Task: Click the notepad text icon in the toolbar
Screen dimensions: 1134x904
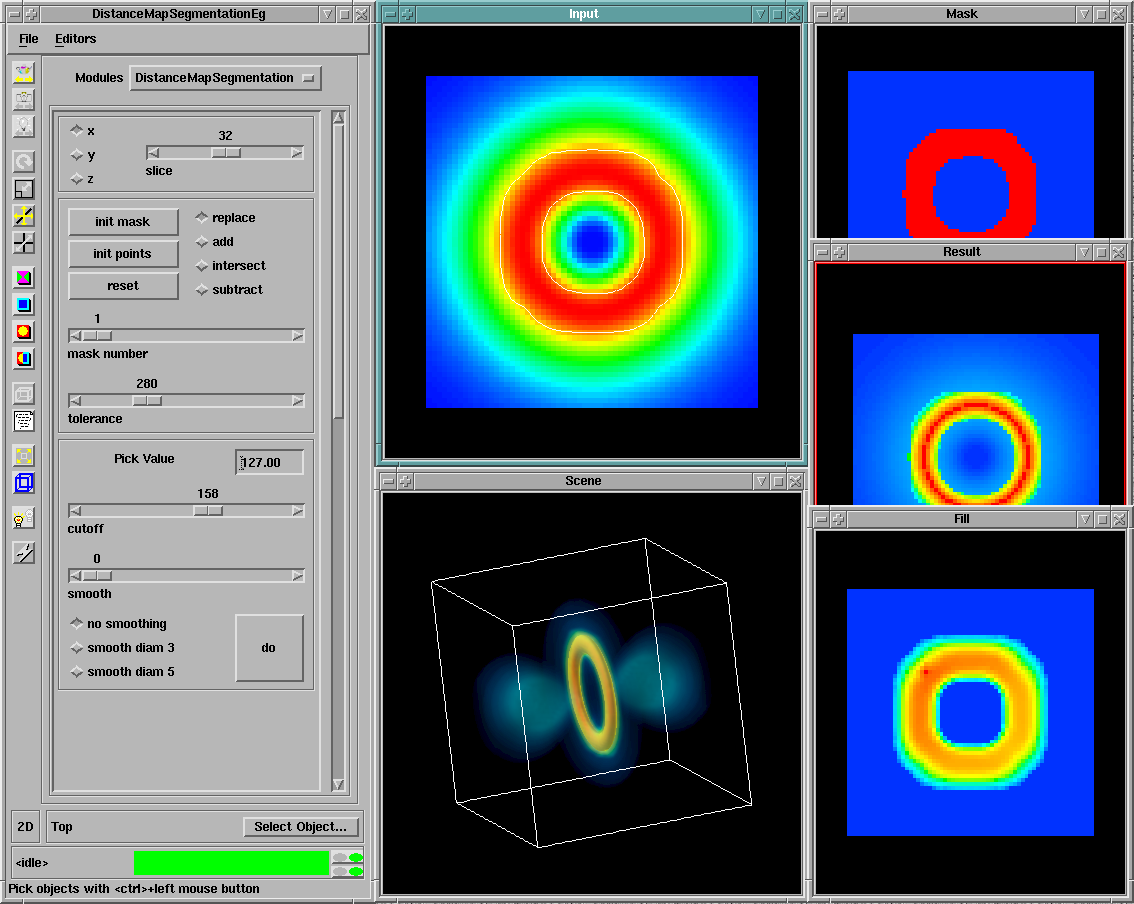Action: pyautogui.click(x=24, y=421)
